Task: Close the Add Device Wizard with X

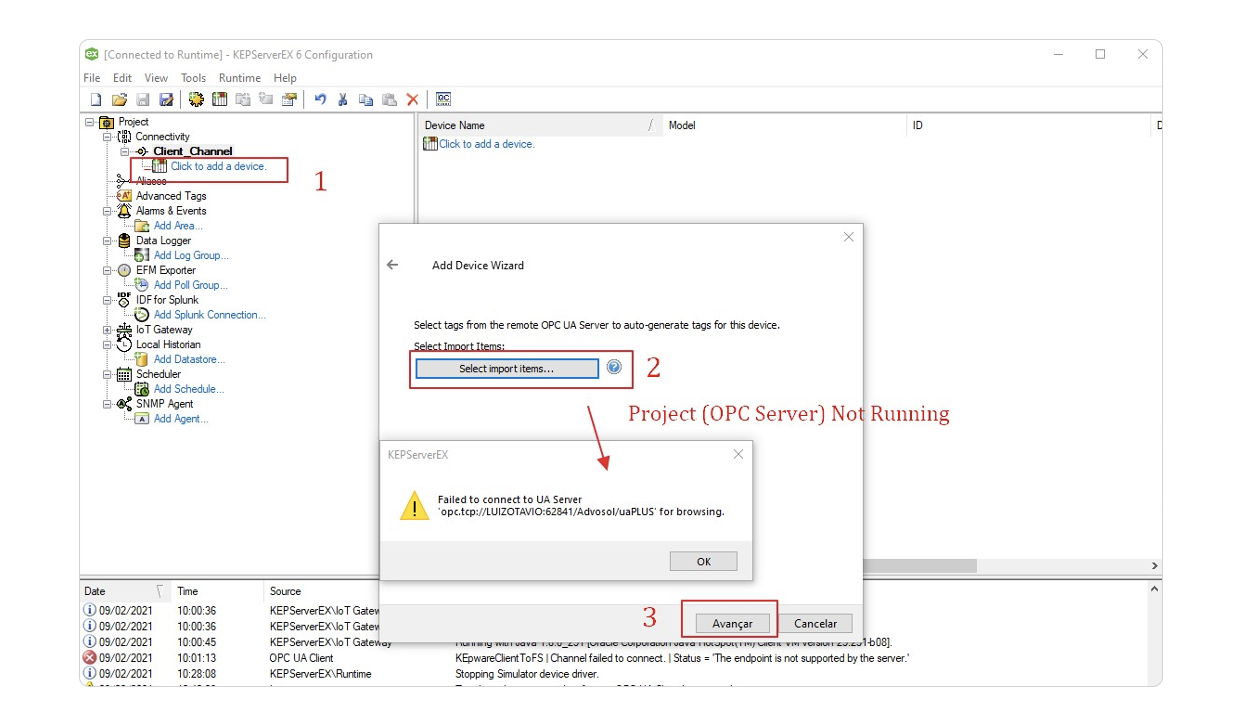Action: coord(849,237)
